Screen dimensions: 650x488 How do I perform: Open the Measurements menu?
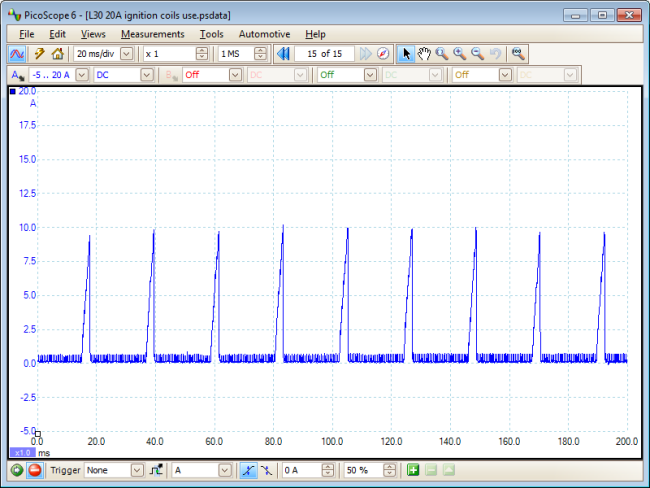152,34
